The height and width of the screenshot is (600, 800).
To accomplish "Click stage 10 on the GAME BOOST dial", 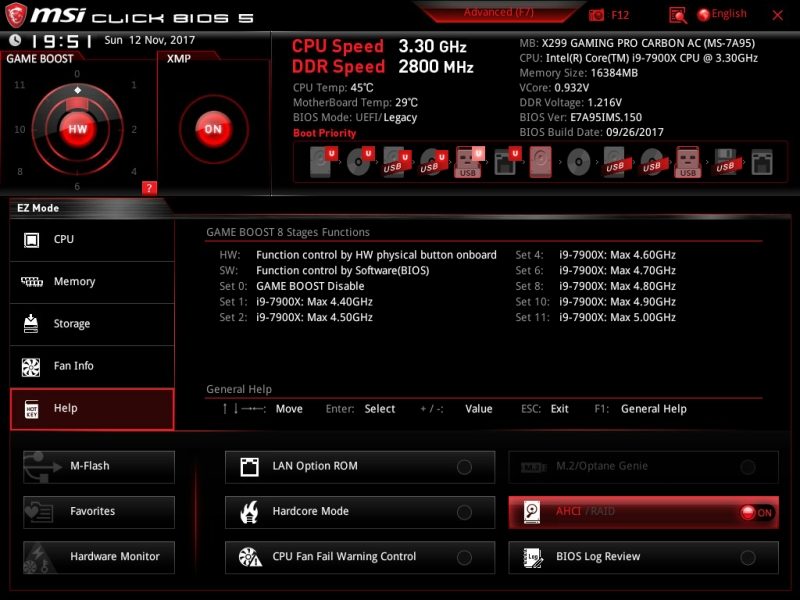I will tap(20, 129).
